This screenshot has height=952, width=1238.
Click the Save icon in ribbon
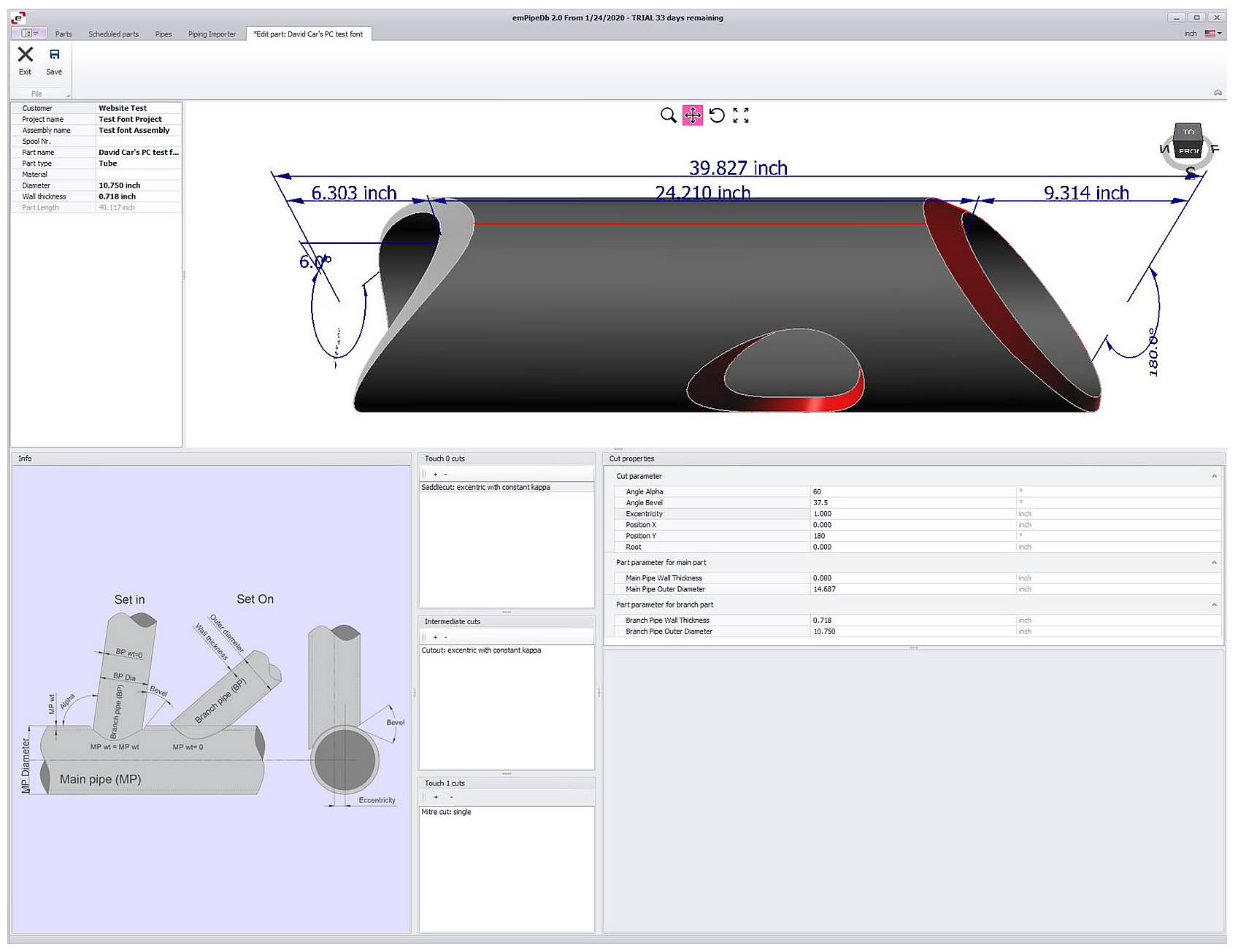54,55
